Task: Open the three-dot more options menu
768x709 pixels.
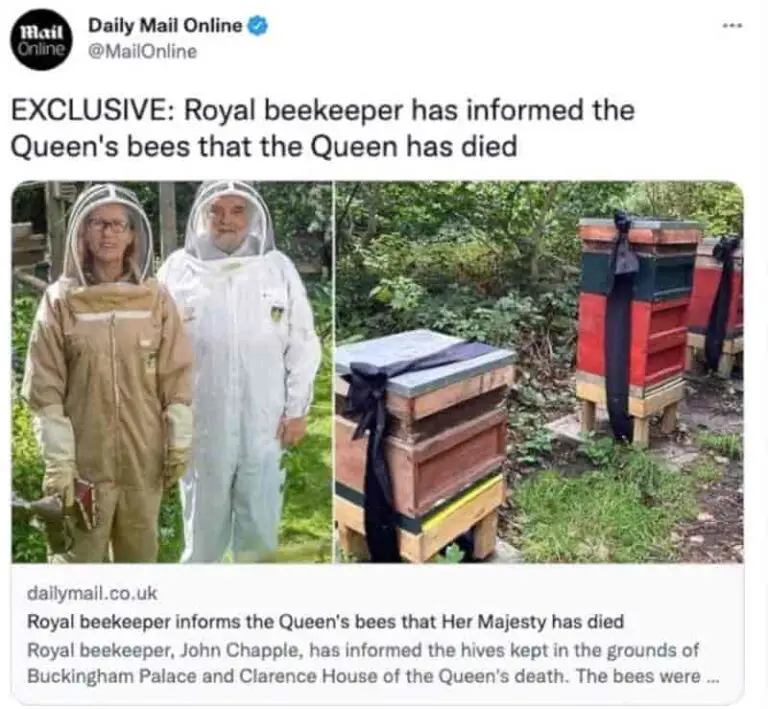Action: click(x=733, y=24)
